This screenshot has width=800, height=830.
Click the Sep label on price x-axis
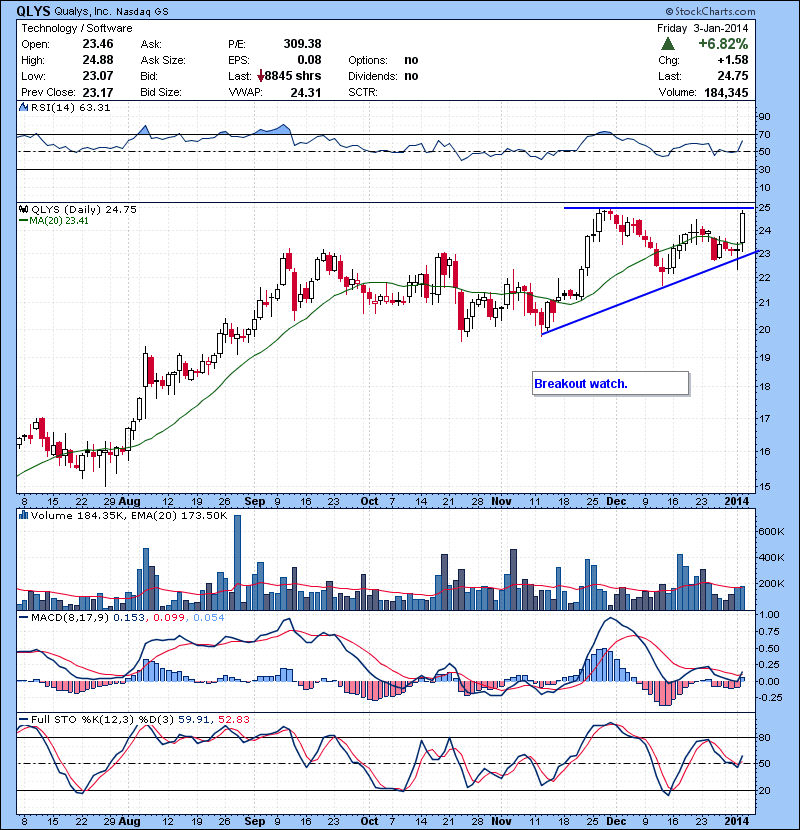[x=255, y=501]
